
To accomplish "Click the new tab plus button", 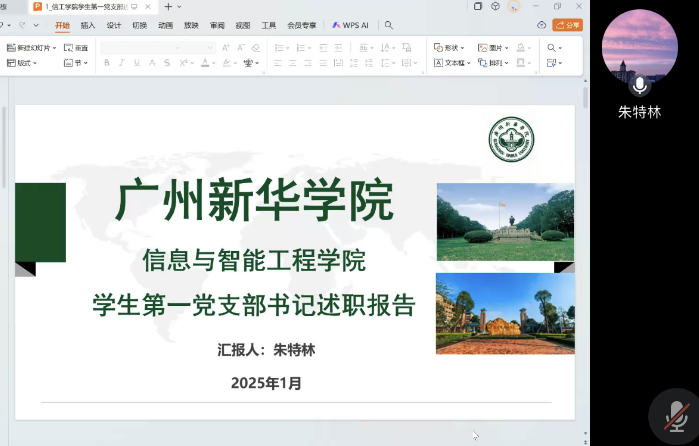I will click(x=168, y=6).
